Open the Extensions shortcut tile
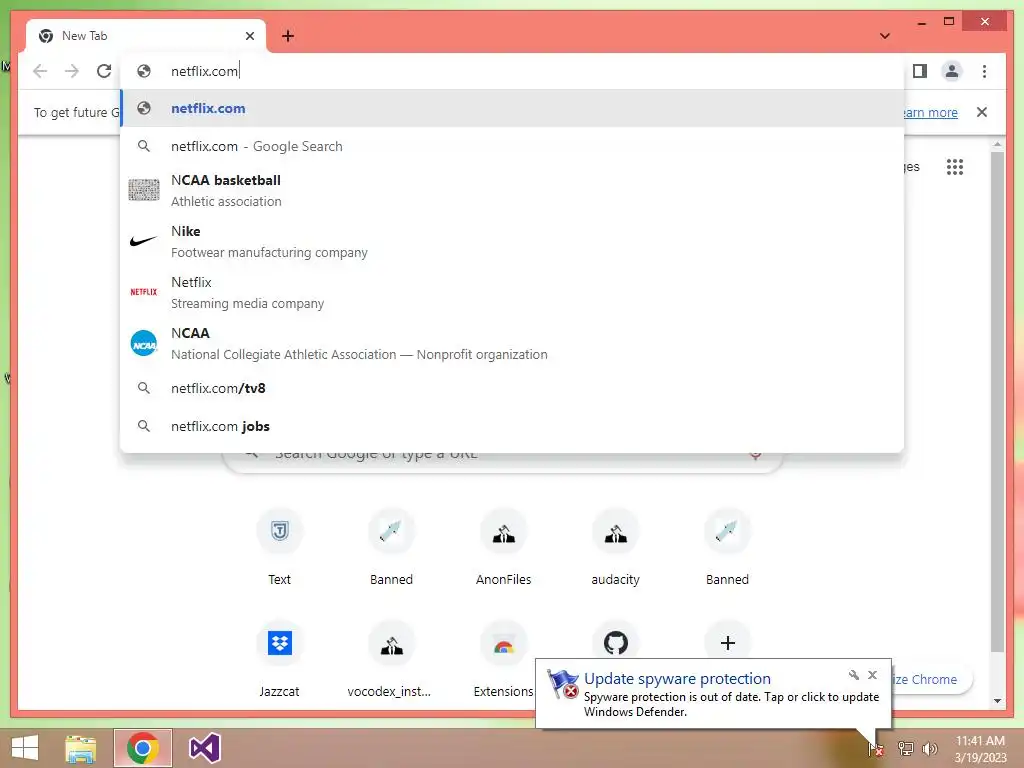Viewport: 1024px width, 768px height. click(x=504, y=660)
